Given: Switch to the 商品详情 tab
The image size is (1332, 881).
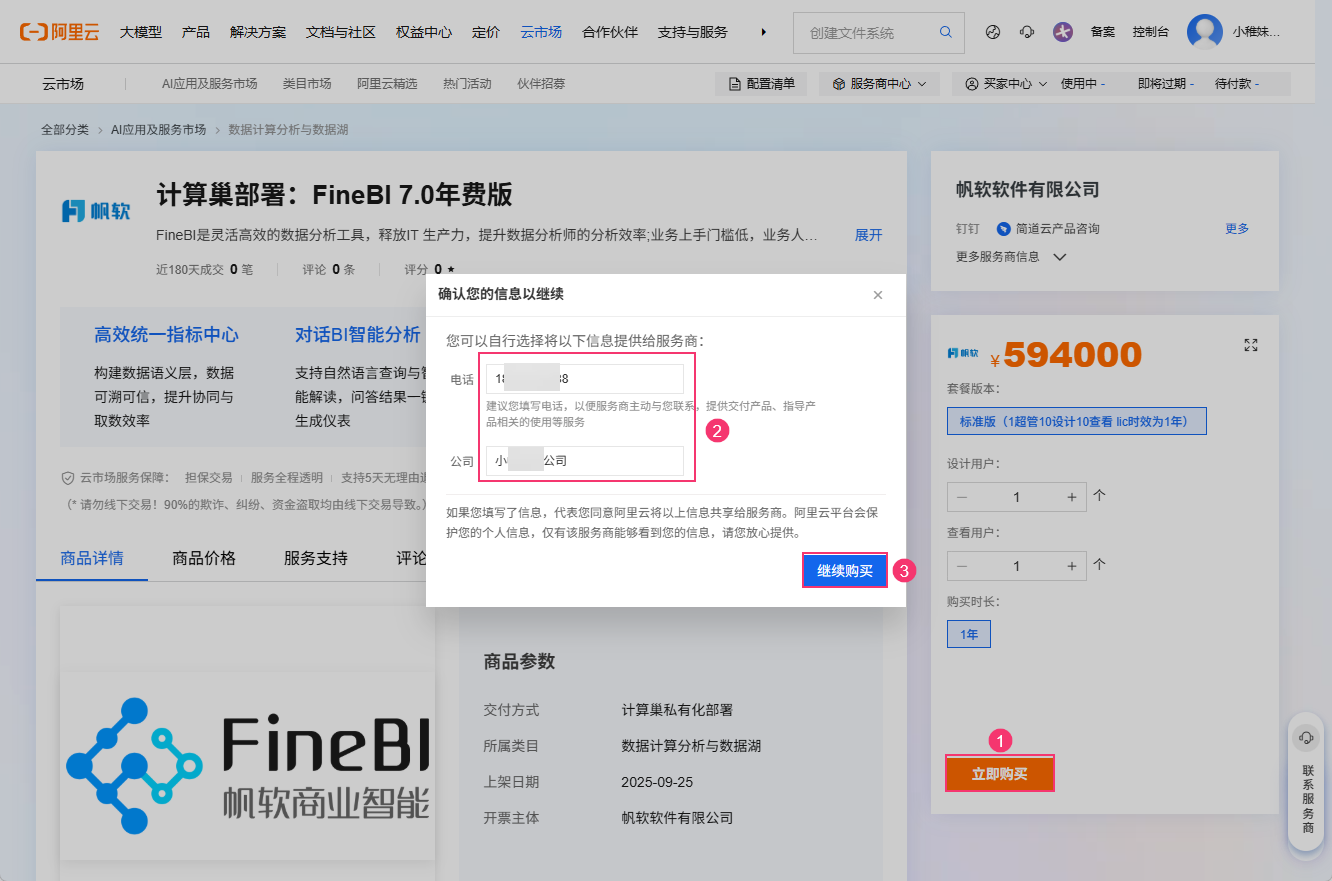Looking at the screenshot, I should 92,558.
